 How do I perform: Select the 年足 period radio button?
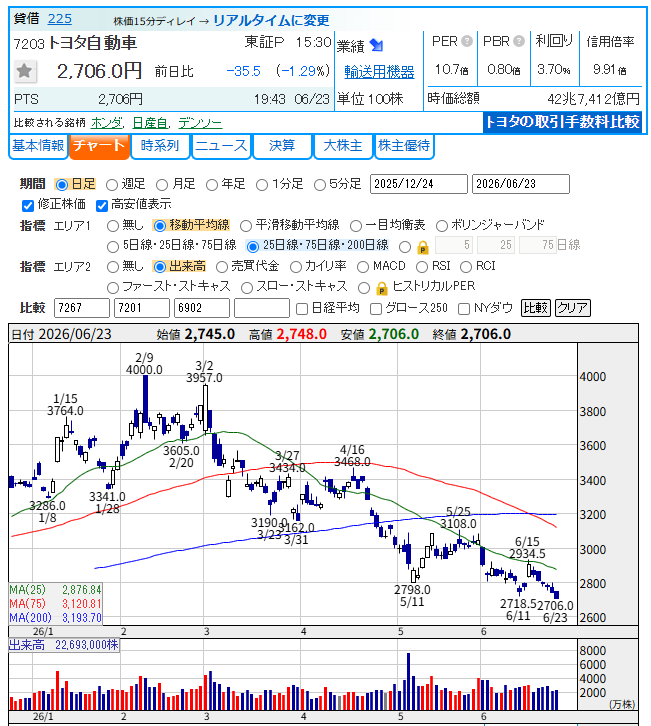pos(212,185)
